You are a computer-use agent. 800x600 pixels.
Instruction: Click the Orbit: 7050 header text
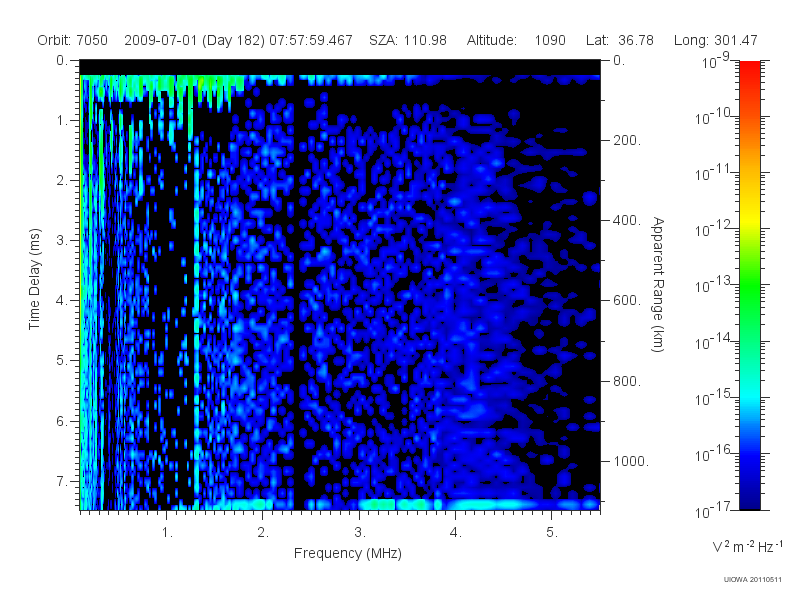pyautogui.click(x=72, y=40)
